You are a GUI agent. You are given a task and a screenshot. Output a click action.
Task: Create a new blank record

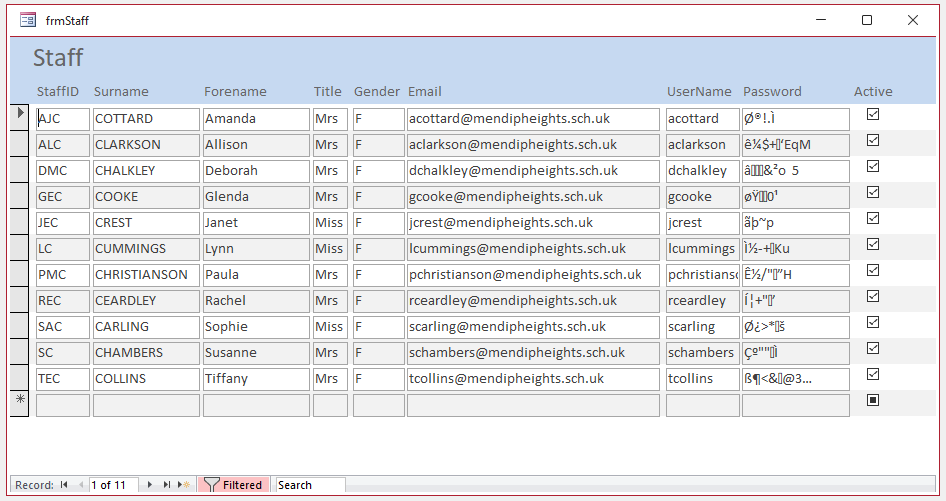click(184, 485)
